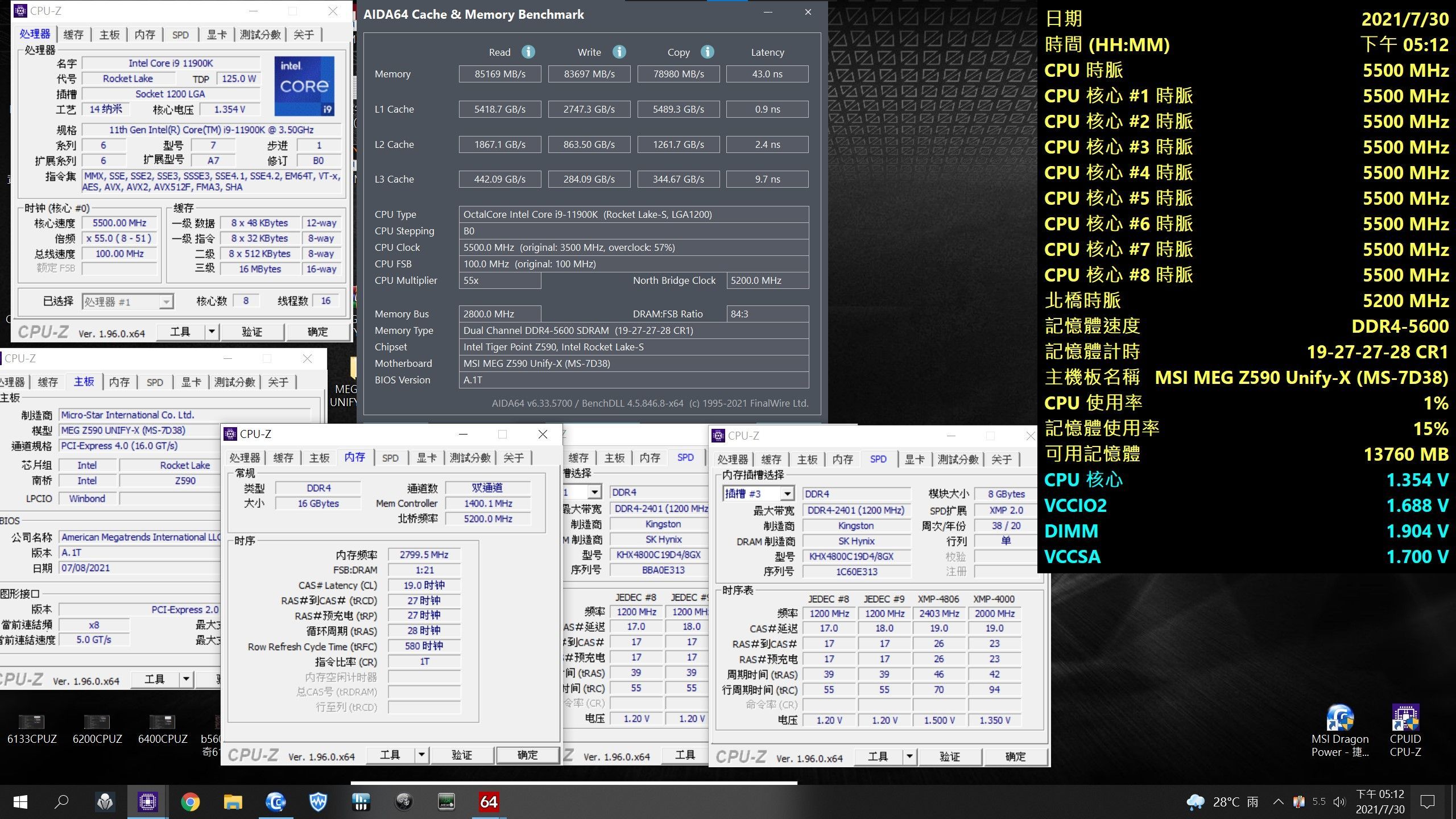Expand the 工具 arrow in the SPD window
This screenshot has width=1456, height=819.
coord(909,756)
